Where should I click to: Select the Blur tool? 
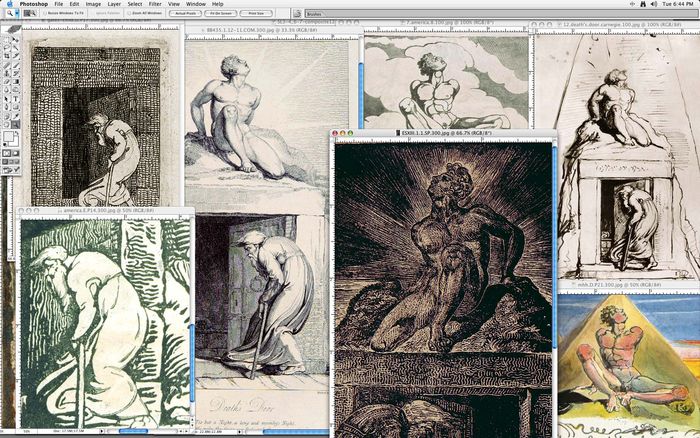(7, 90)
